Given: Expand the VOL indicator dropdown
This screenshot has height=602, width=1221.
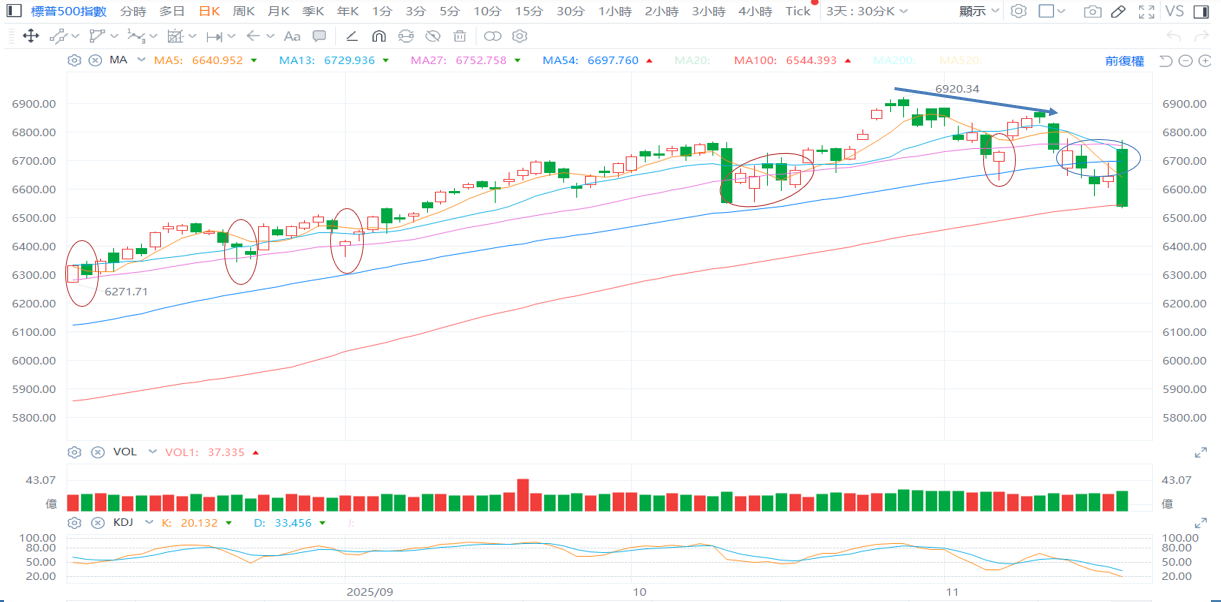Looking at the screenshot, I should tap(152, 452).
